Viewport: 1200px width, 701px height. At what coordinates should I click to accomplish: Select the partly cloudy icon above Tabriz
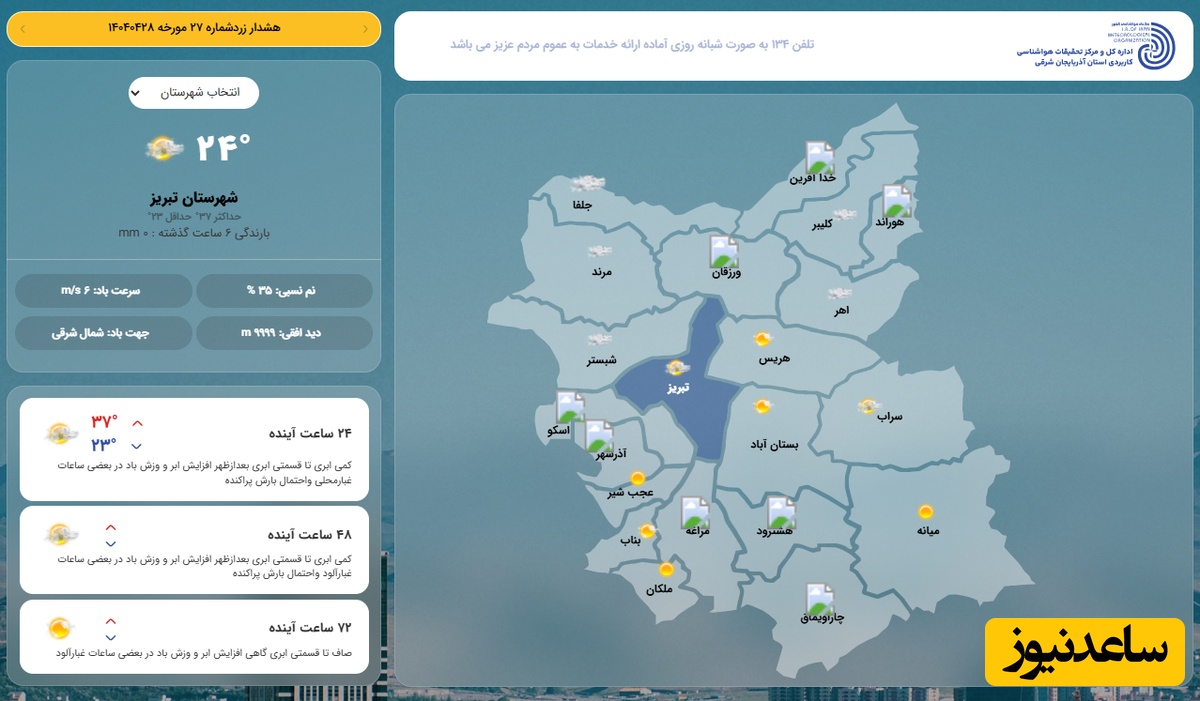click(677, 368)
